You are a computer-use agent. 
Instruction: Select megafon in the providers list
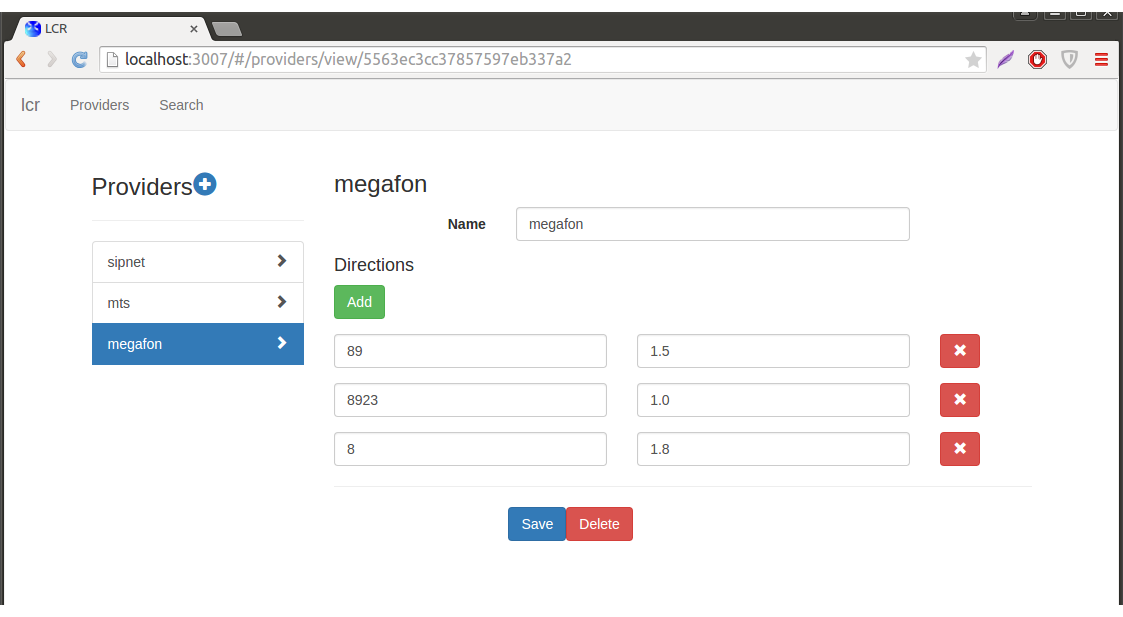tap(198, 344)
